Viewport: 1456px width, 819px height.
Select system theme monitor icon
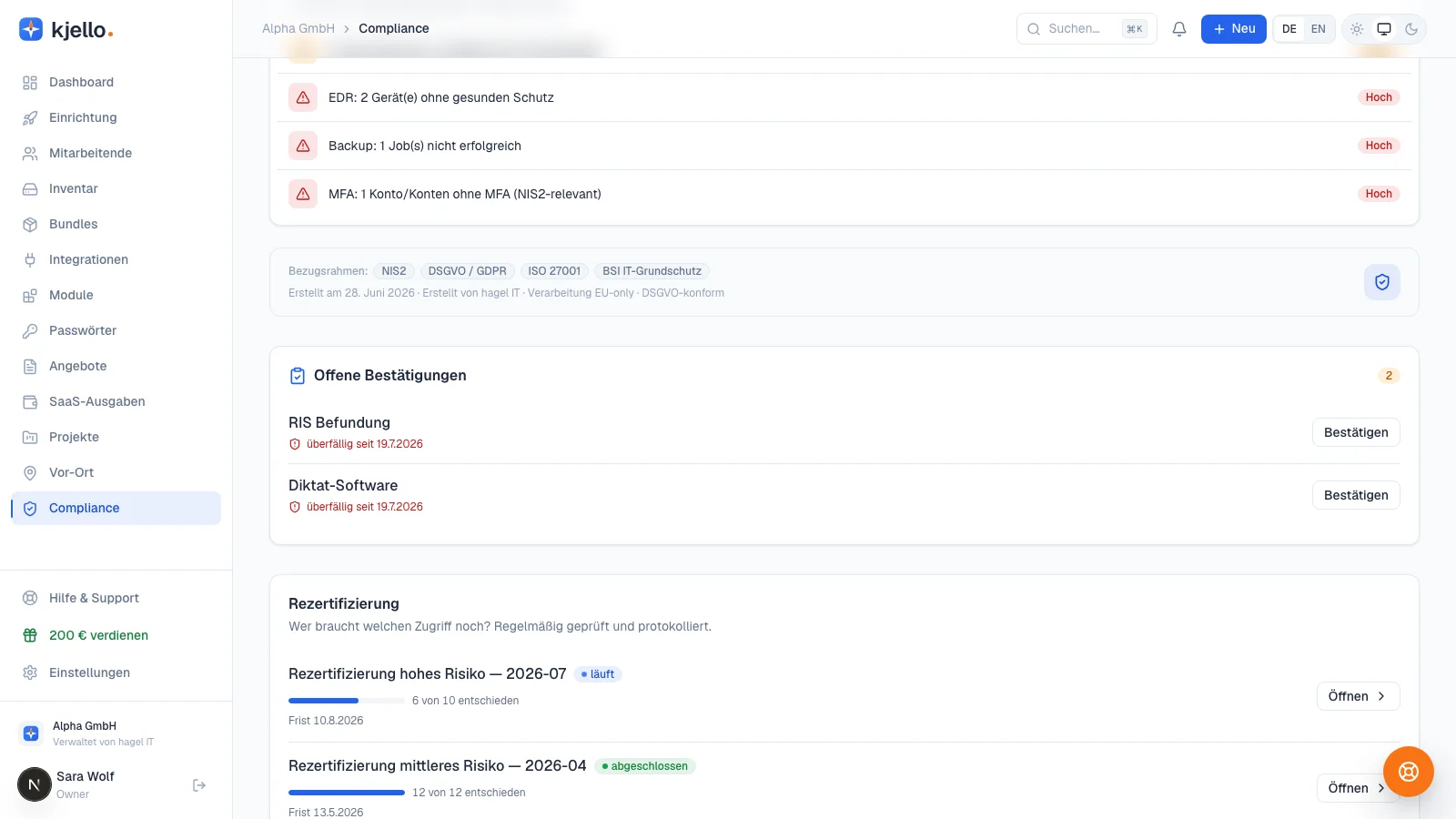[1384, 29]
